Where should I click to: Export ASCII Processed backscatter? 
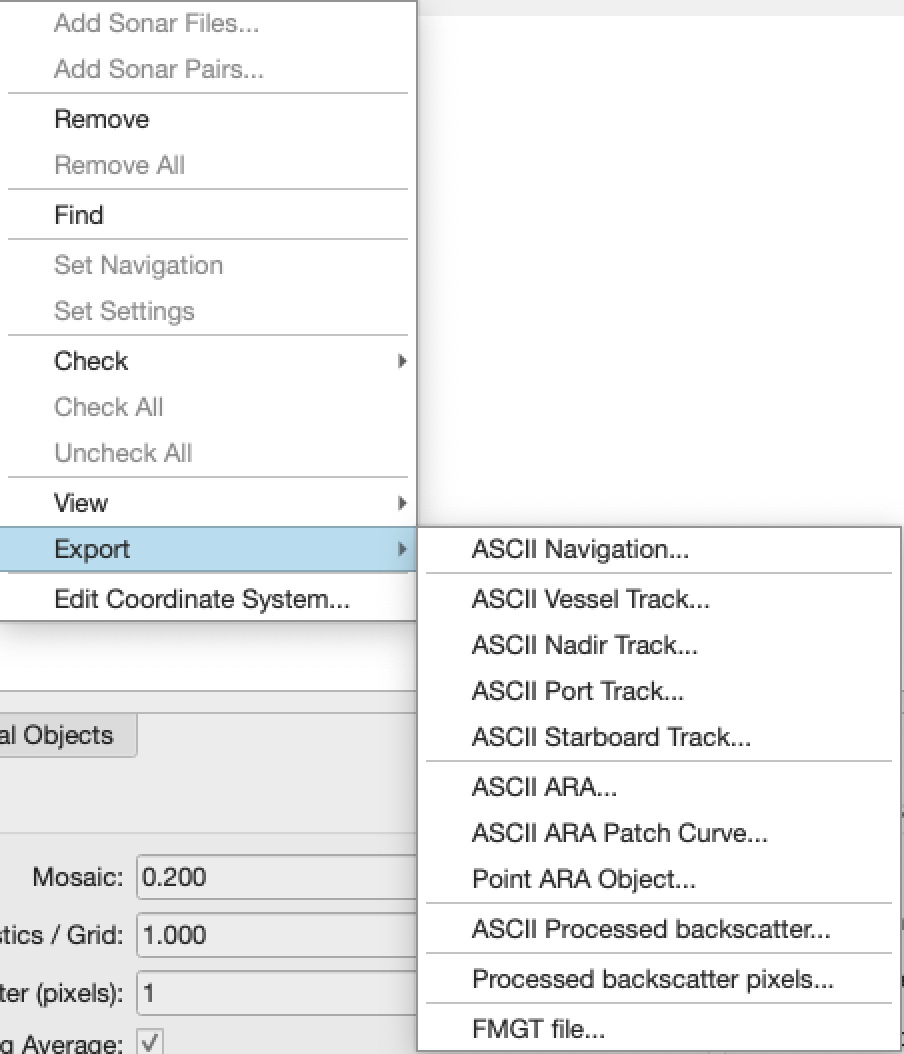[x=651, y=929]
